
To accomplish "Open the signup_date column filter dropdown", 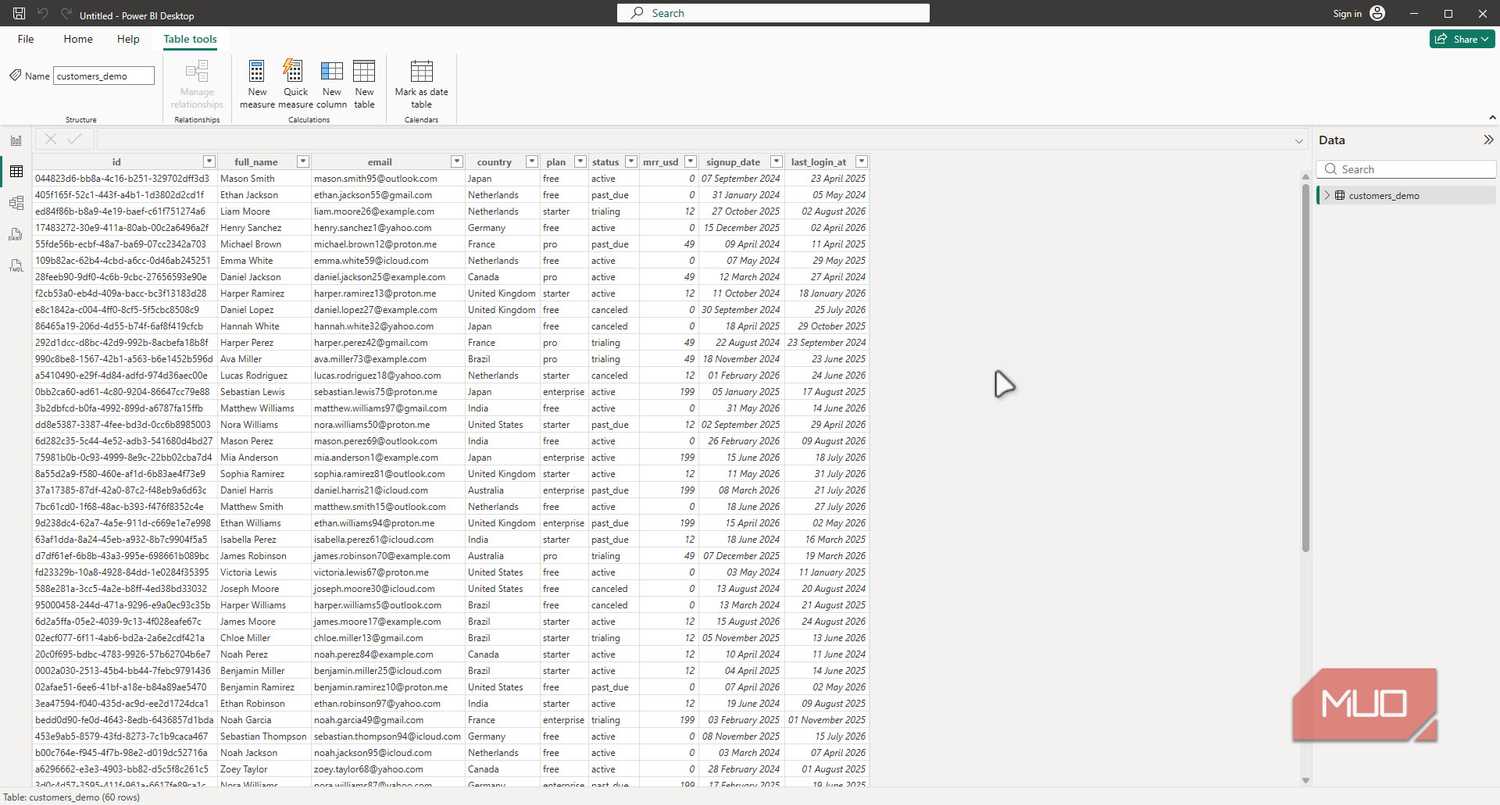I will (775, 161).
